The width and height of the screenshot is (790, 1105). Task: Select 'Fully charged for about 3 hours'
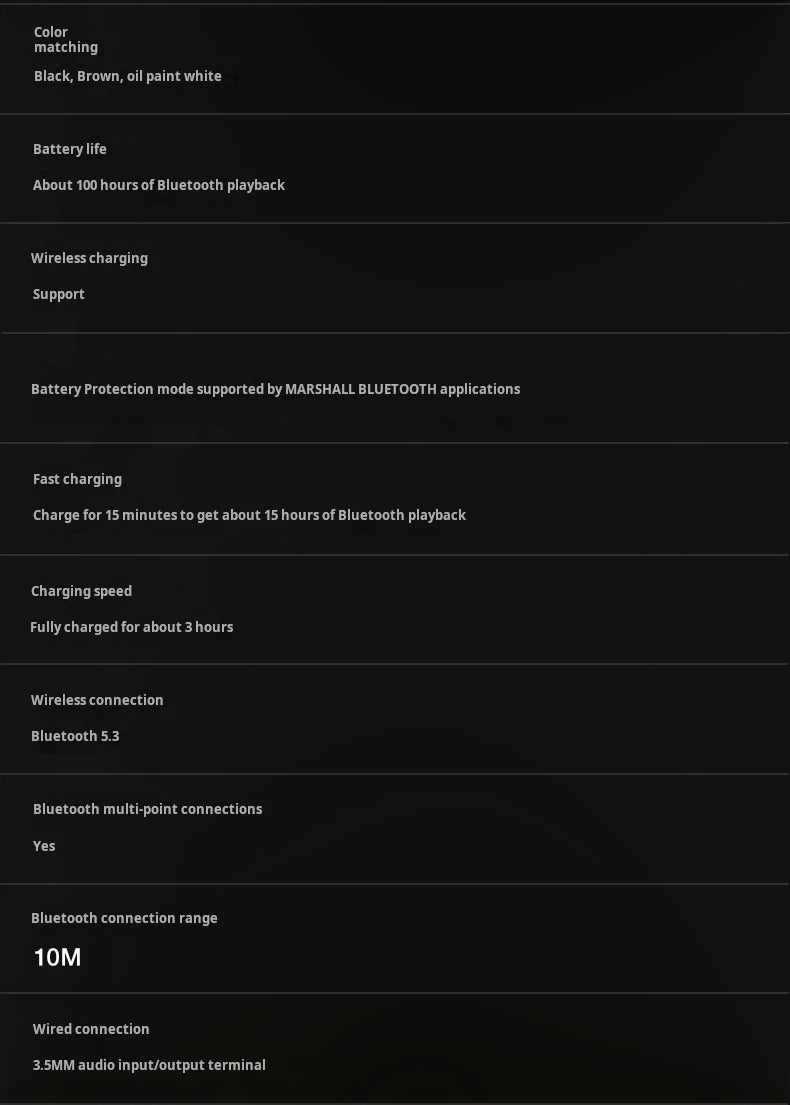[x=131, y=627]
